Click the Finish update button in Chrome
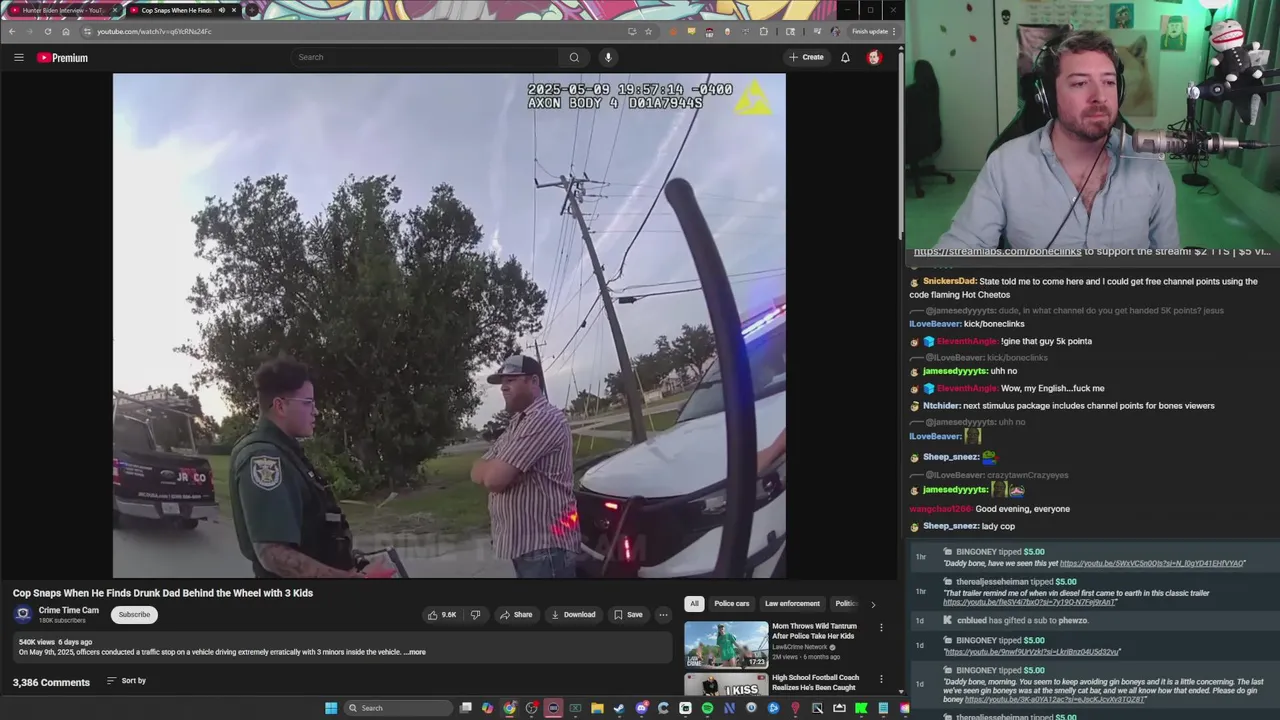 click(874, 31)
